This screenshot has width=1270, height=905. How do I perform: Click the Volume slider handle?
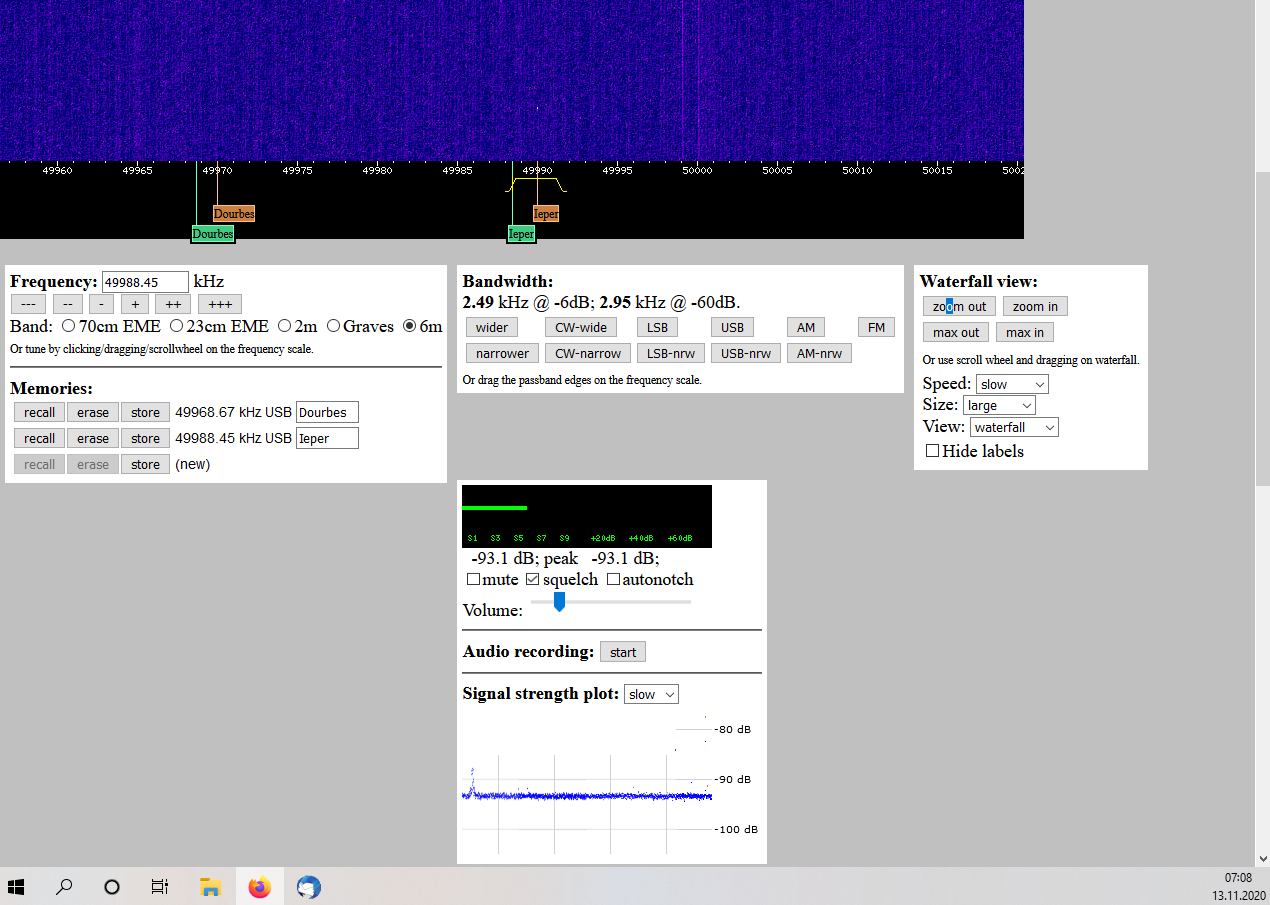point(560,601)
